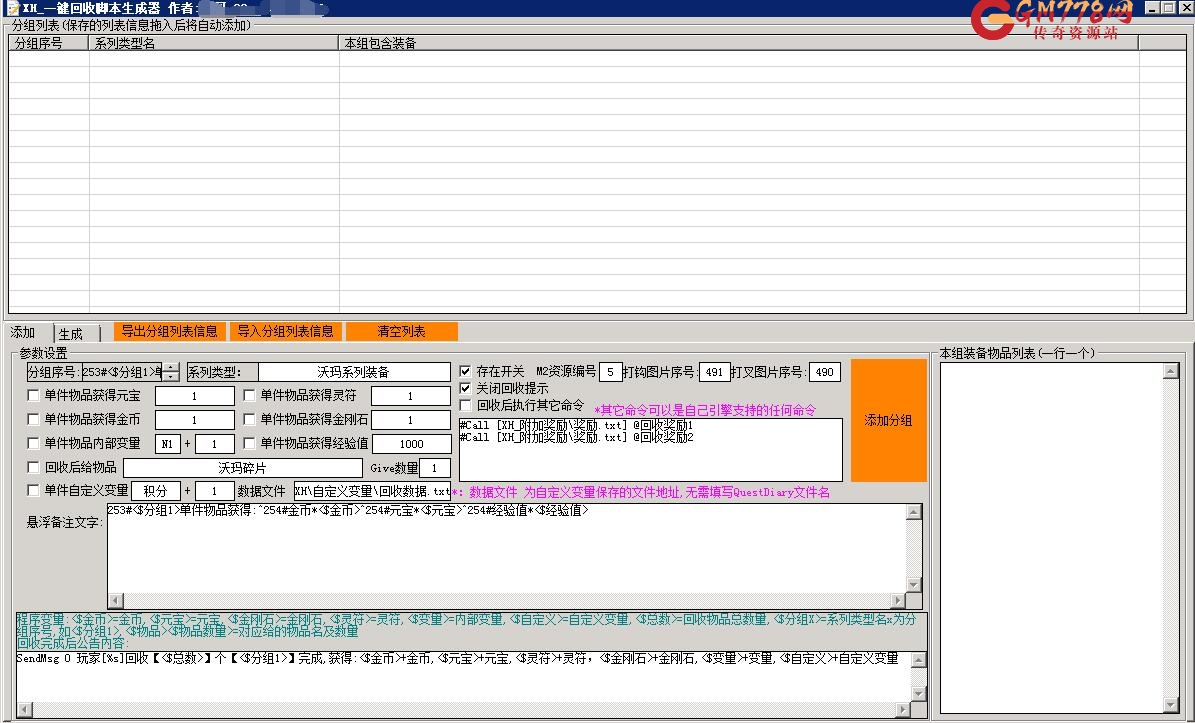
Task: Check the 单件物品获得经验值 option
Action: (250, 444)
